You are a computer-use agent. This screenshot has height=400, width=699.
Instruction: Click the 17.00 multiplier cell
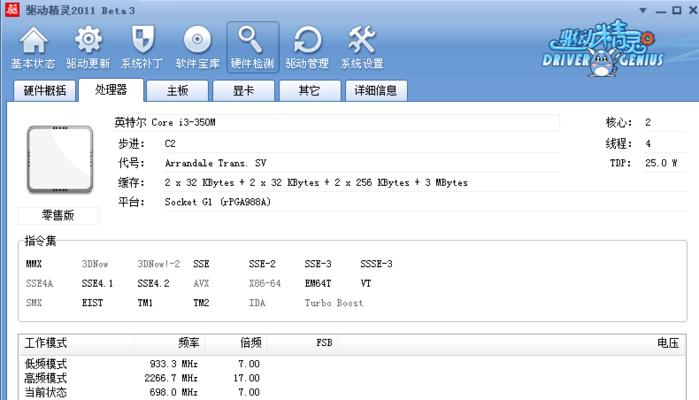247,378
